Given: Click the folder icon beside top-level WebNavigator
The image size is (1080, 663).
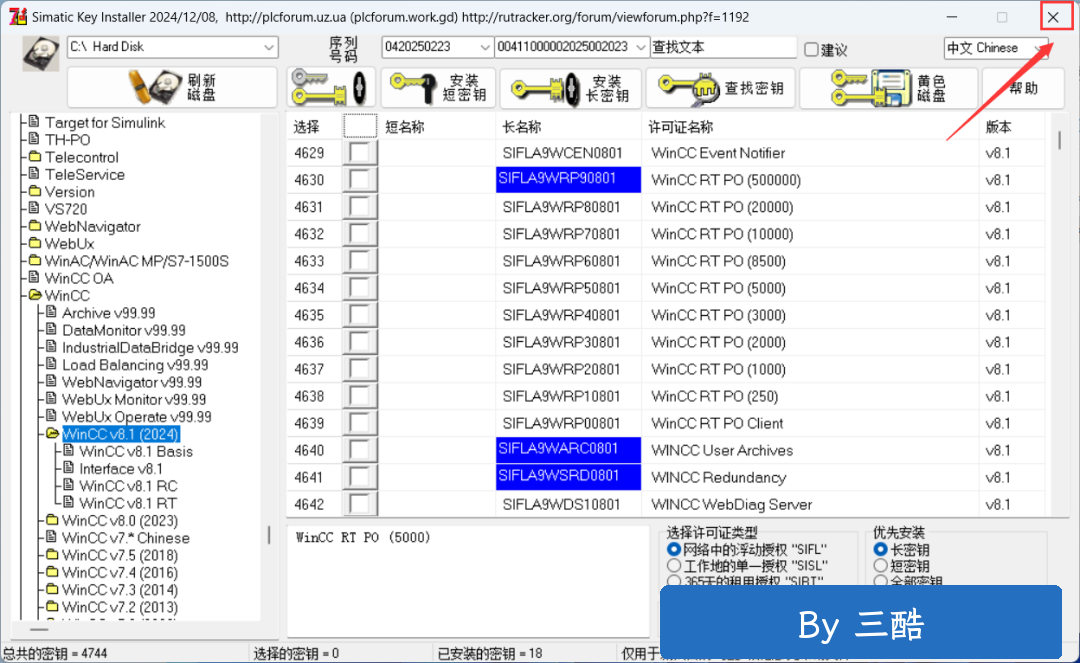Looking at the screenshot, I should (x=34, y=225).
